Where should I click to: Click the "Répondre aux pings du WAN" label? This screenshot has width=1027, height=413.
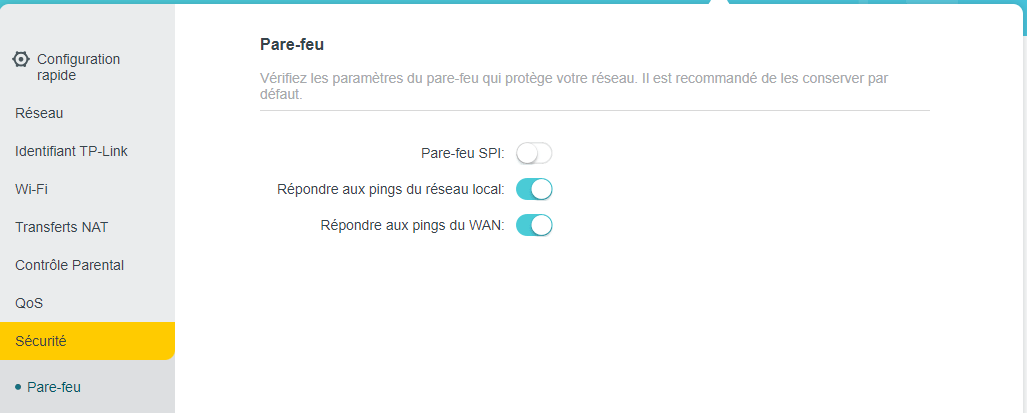click(x=412, y=225)
